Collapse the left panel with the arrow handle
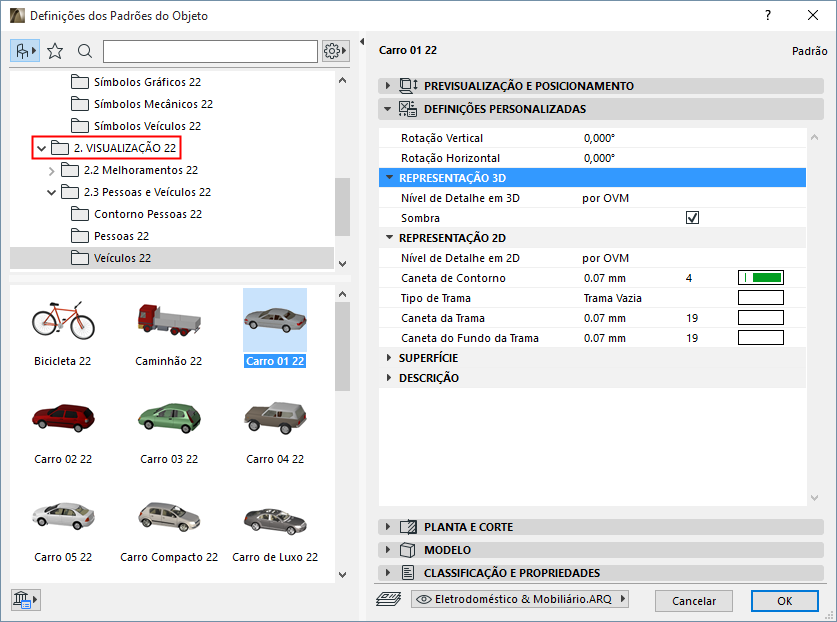Viewport: 837px width, 622px height. coord(361,43)
